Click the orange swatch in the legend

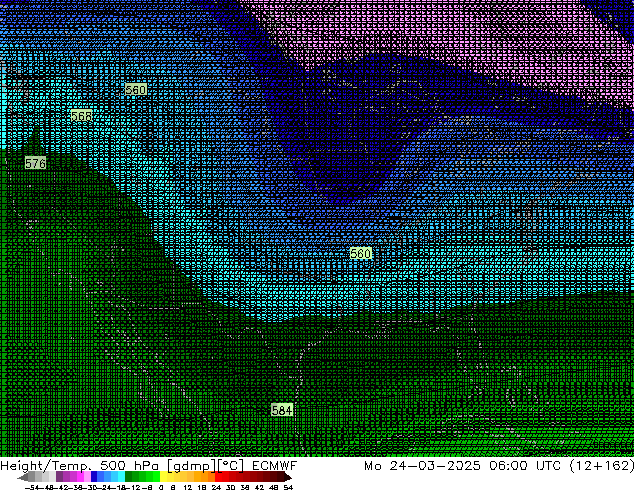tap(205, 476)
